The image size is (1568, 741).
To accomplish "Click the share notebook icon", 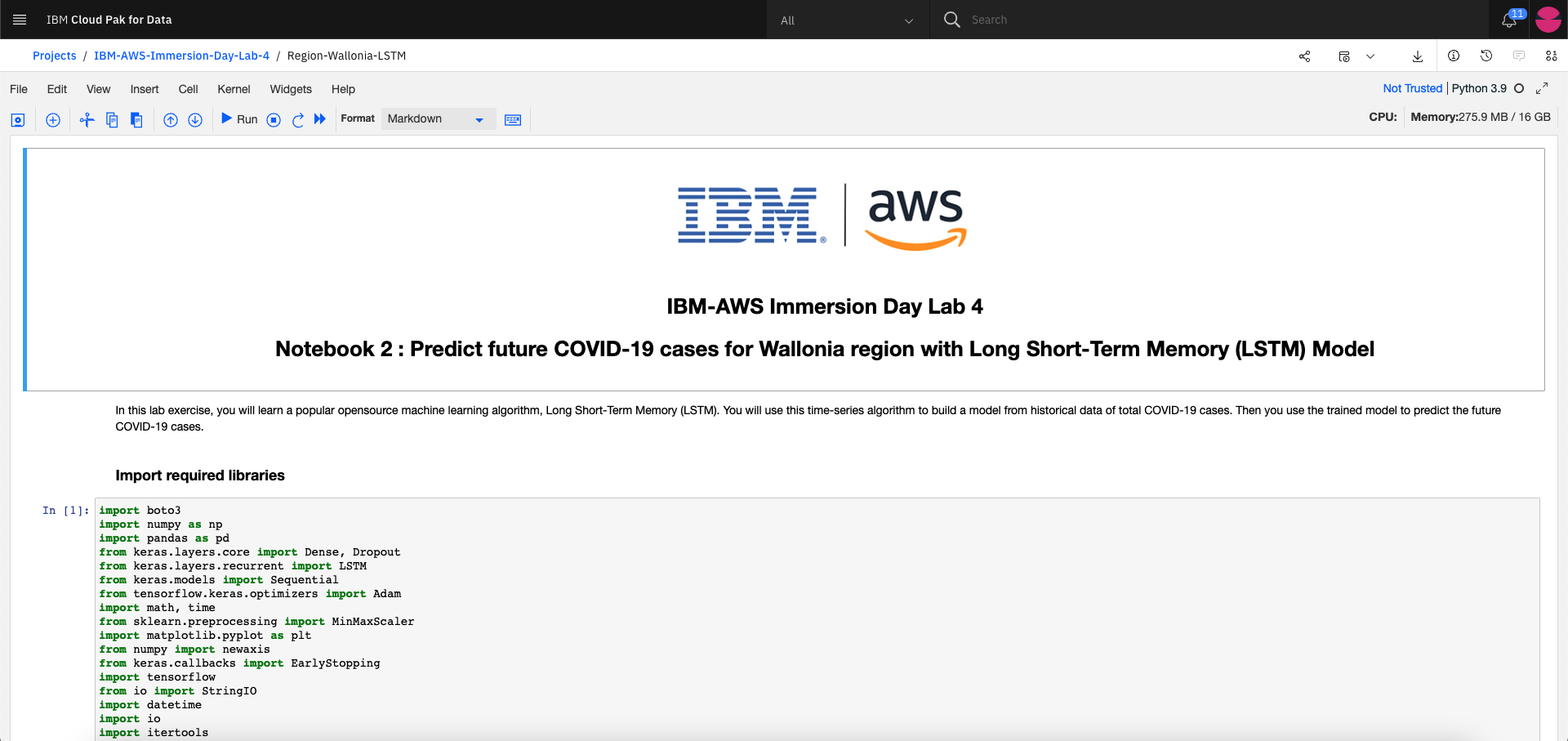I will tap(1304, 56).
